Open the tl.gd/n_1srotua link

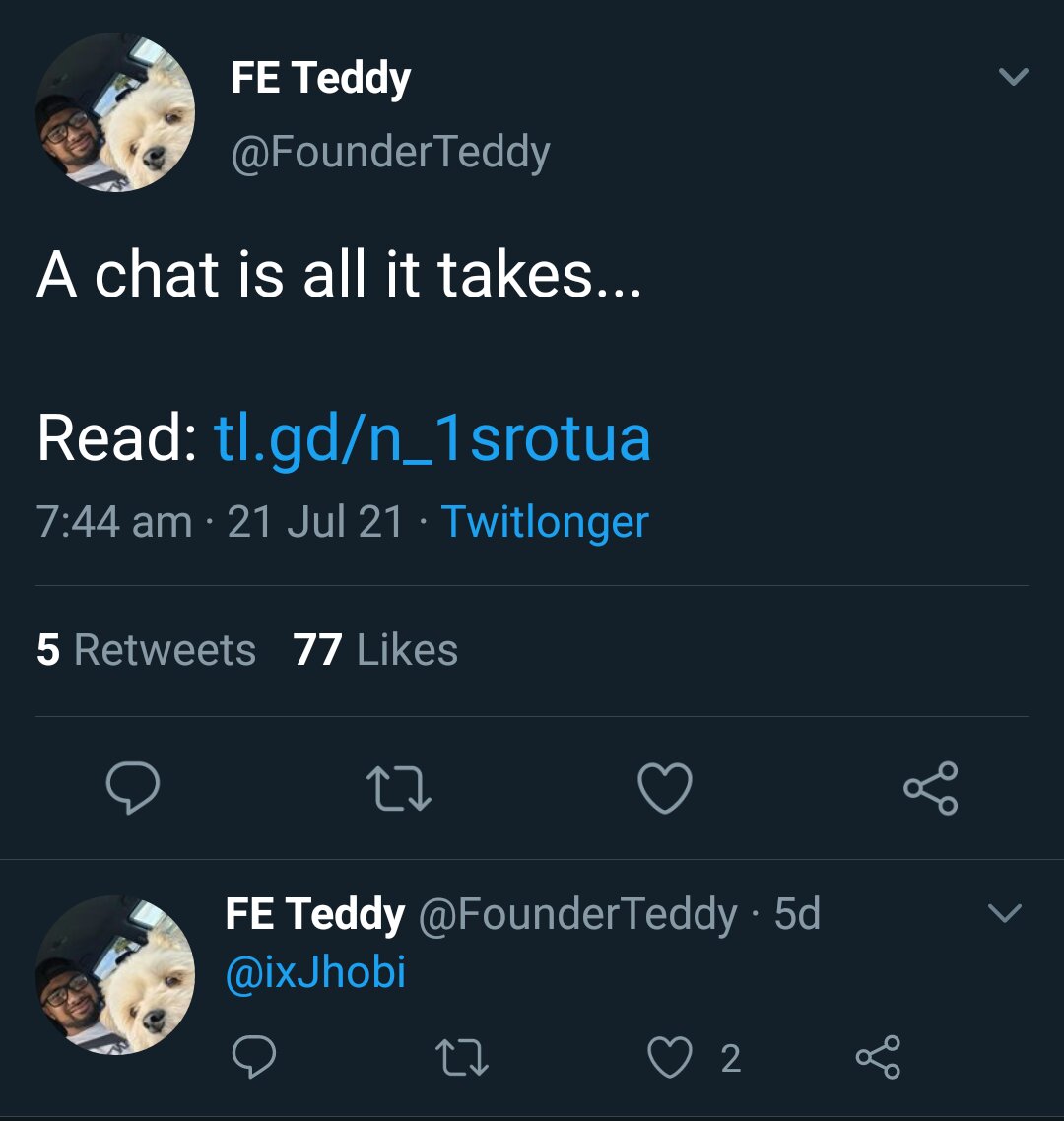(x=432, y=438)
